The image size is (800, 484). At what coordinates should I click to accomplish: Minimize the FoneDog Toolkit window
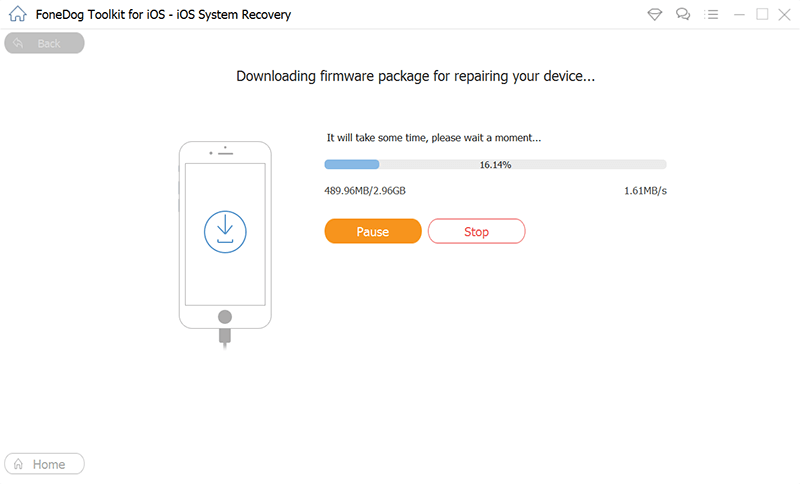(x=739, y=15)
